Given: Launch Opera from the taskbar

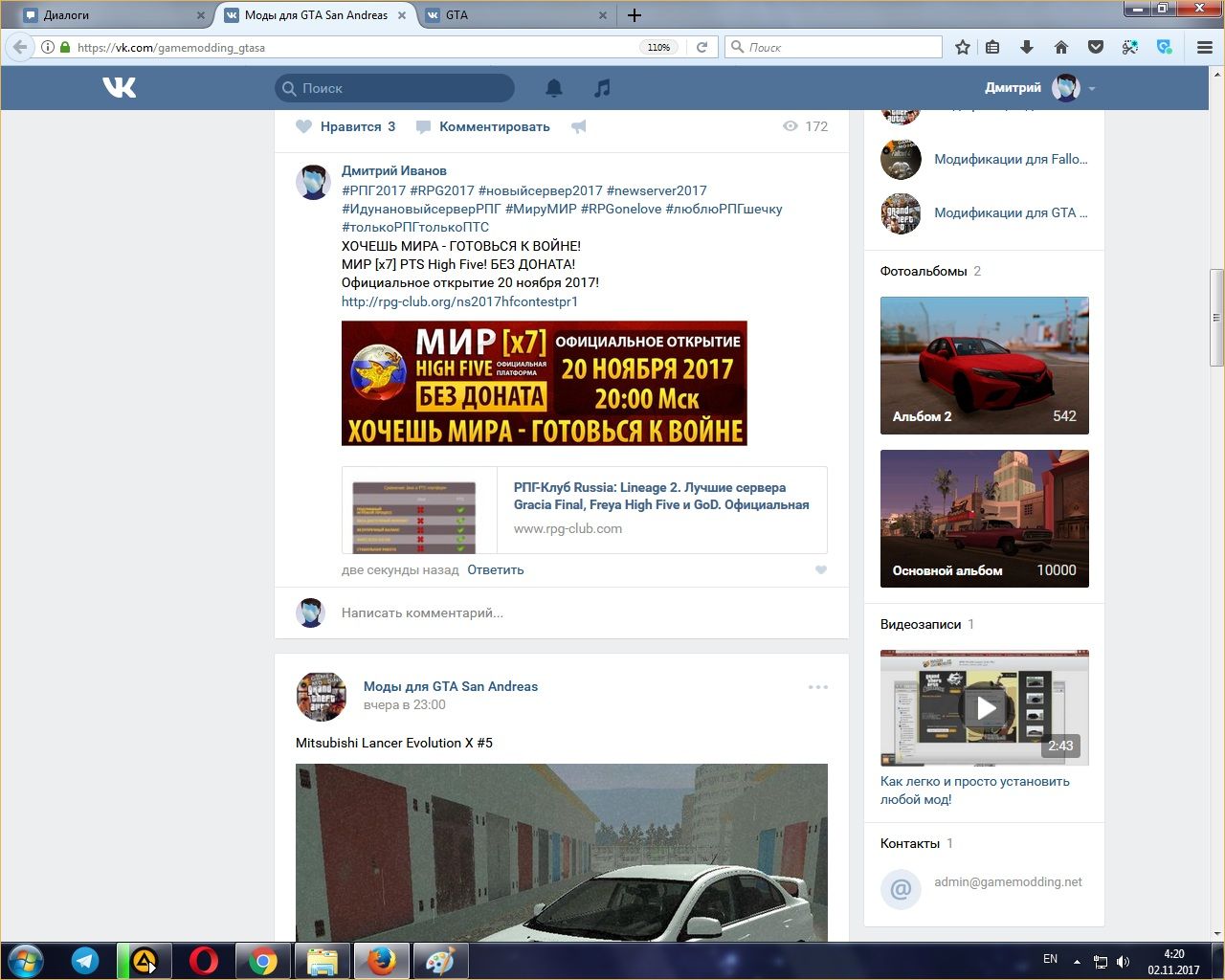Looking at the screenshot, I should coord(204,961).
